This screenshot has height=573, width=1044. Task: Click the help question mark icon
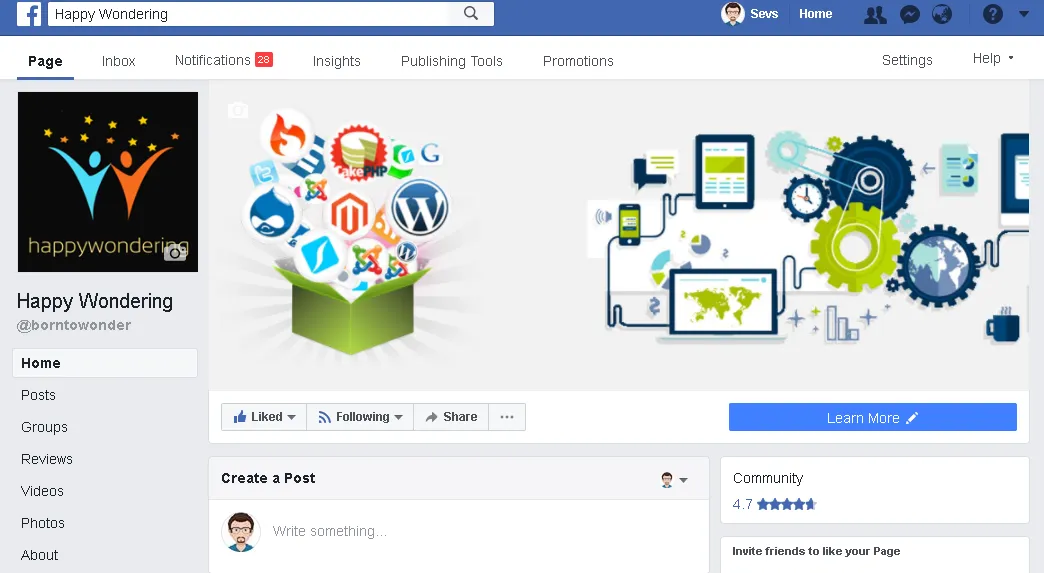tap(993, 14)
